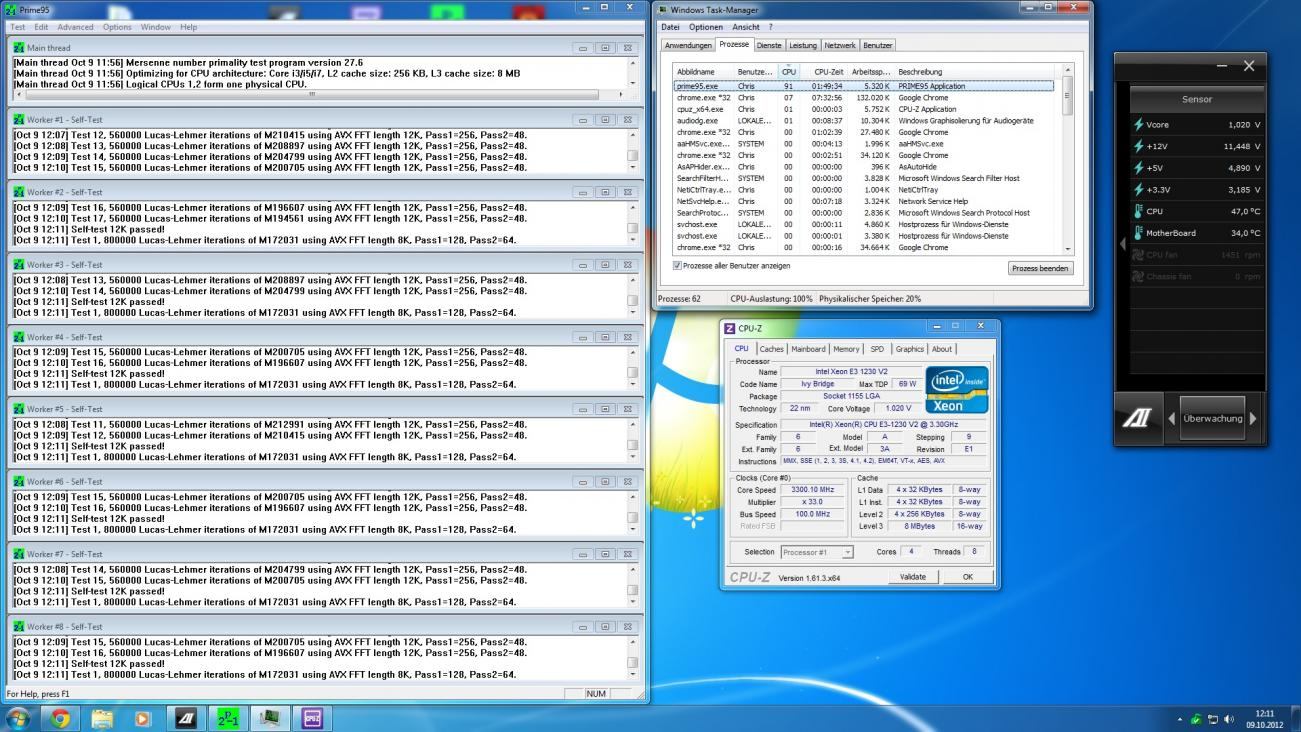This screenshot has width=1301, height=732.
Task: Toggle 'Prozesse aller Benutzer anzeigen' checkbox
Action: 678,266
